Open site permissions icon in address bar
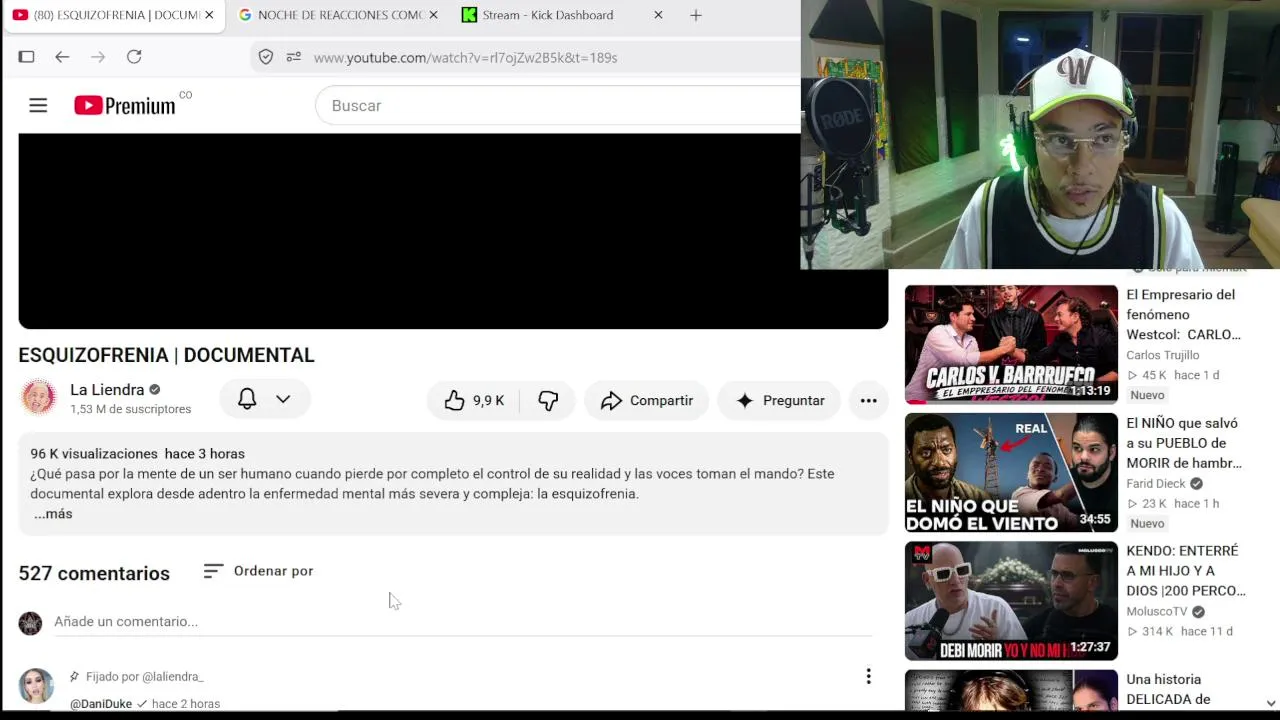The image size is (1280, 720). click(x=293, y=57)
